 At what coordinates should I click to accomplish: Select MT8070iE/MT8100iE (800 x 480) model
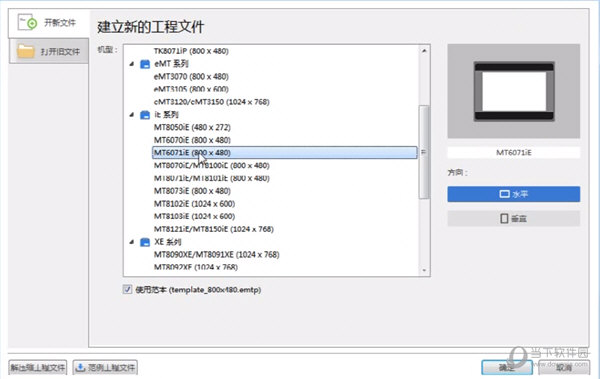(212, 165)
